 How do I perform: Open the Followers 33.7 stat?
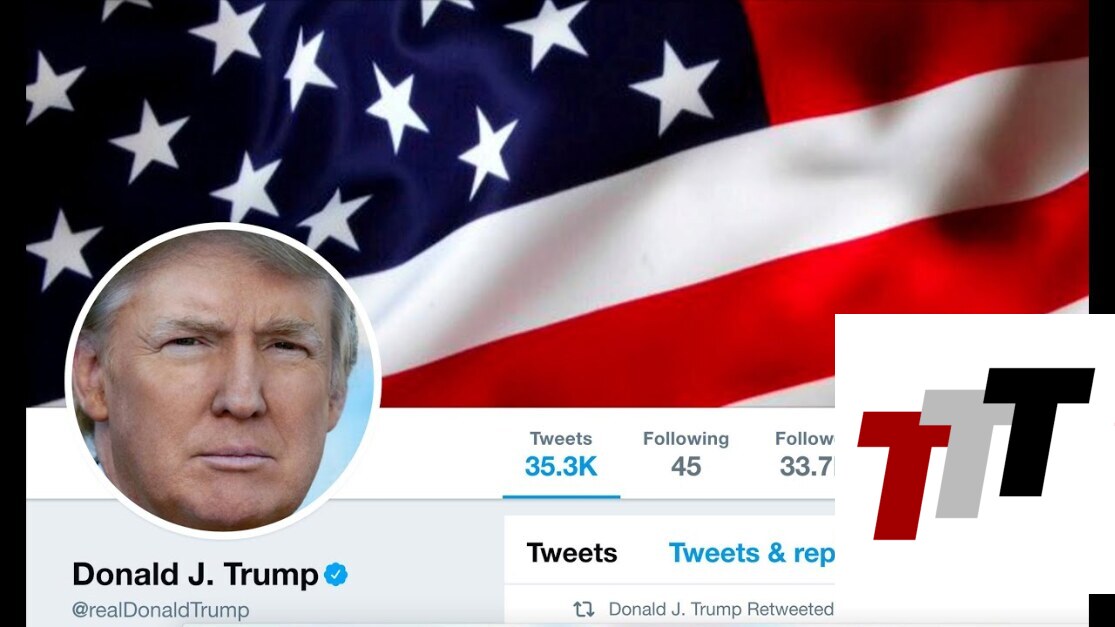(804, 454)
